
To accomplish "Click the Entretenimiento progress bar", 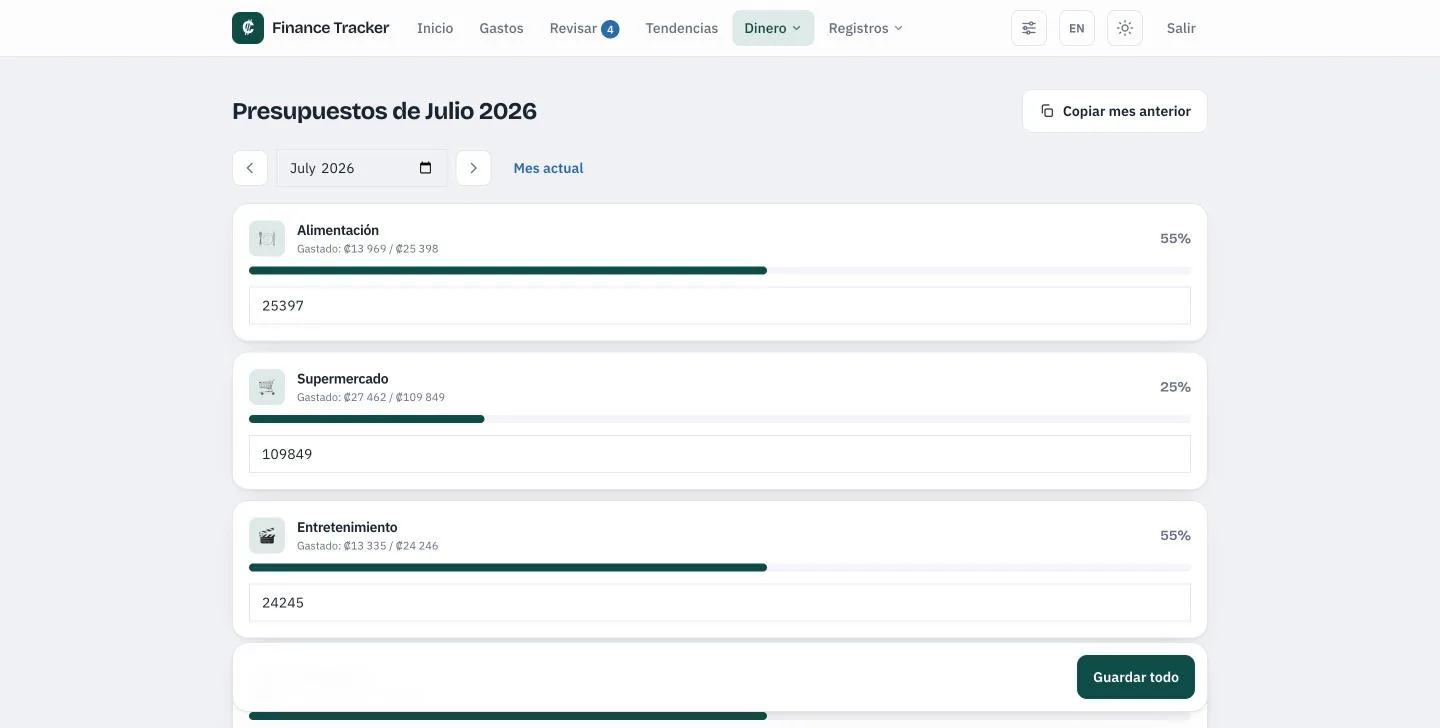I will (720, 567).
